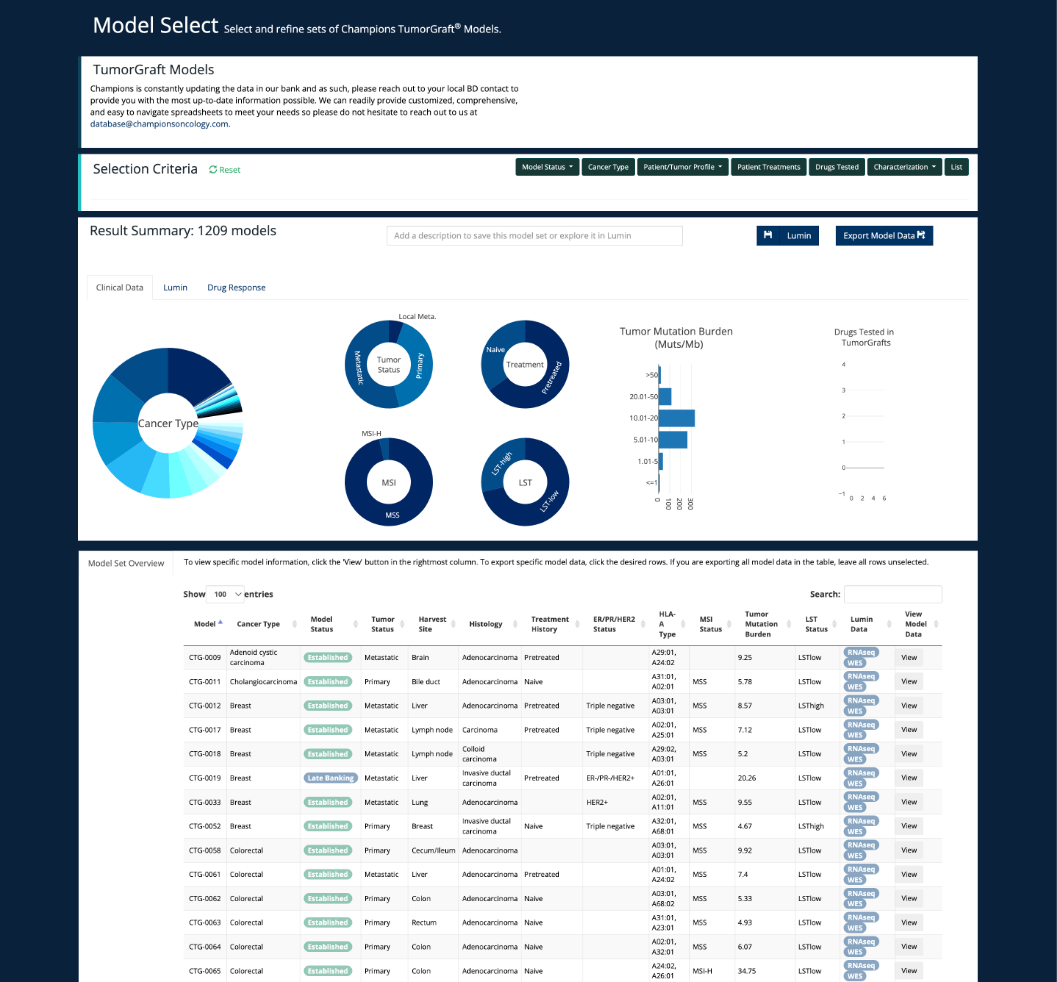Click the database@championsoncology.com email link

[159, 124]
